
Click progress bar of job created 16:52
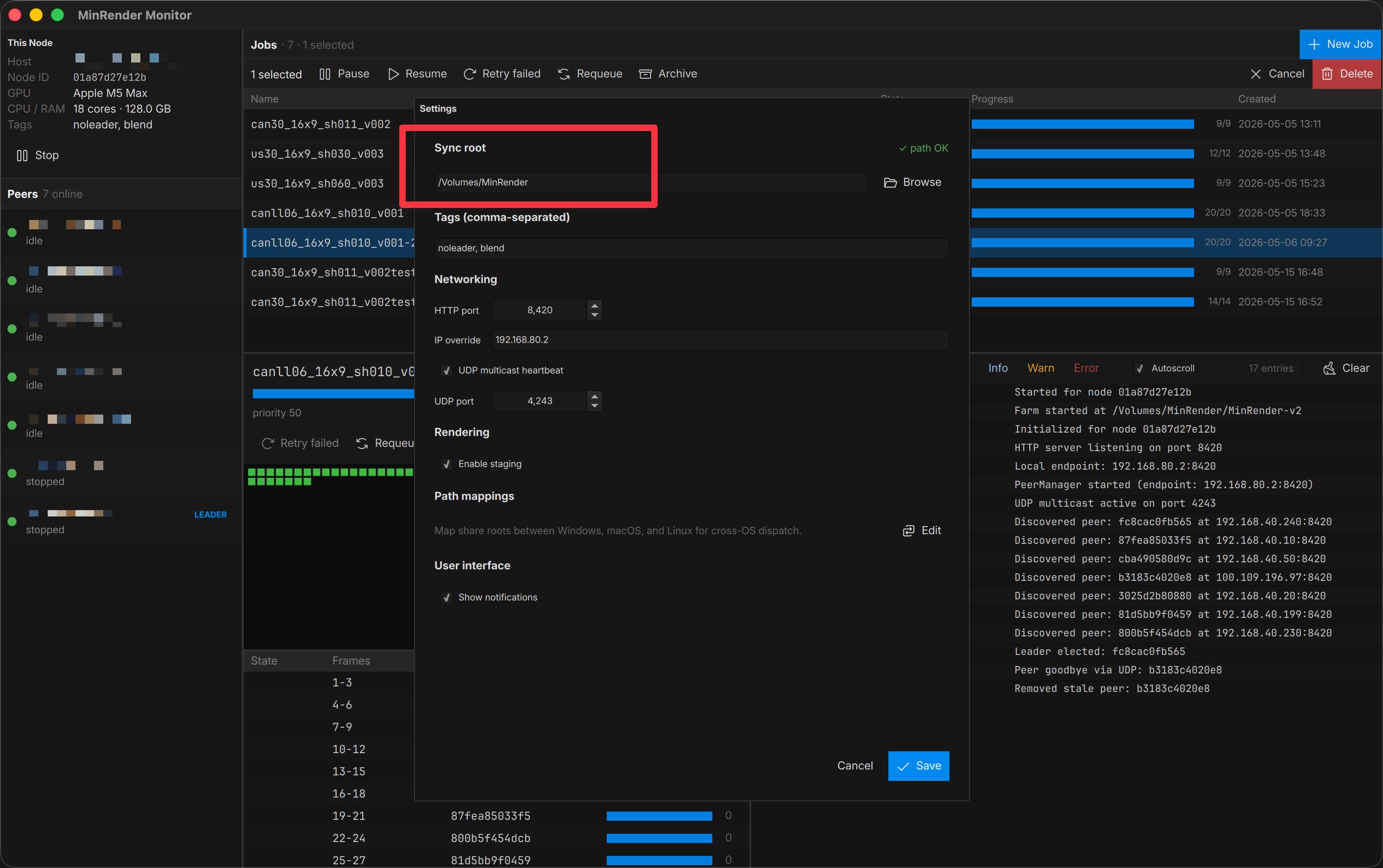pos(1082,302)
